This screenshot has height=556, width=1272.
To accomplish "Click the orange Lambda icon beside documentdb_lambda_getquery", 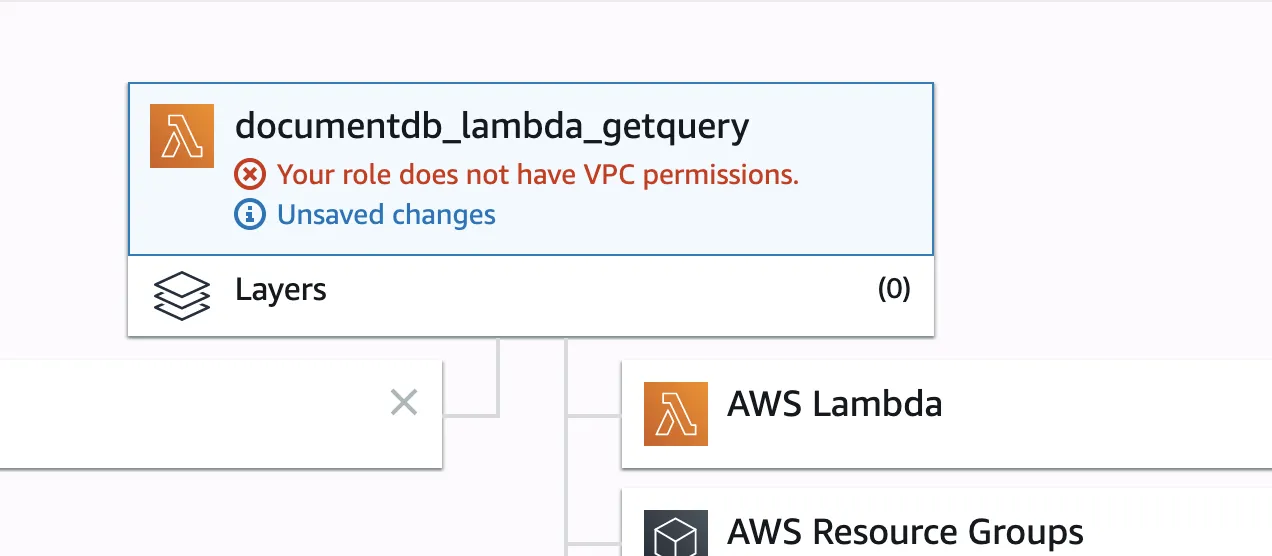I will [x=182, y=136].
